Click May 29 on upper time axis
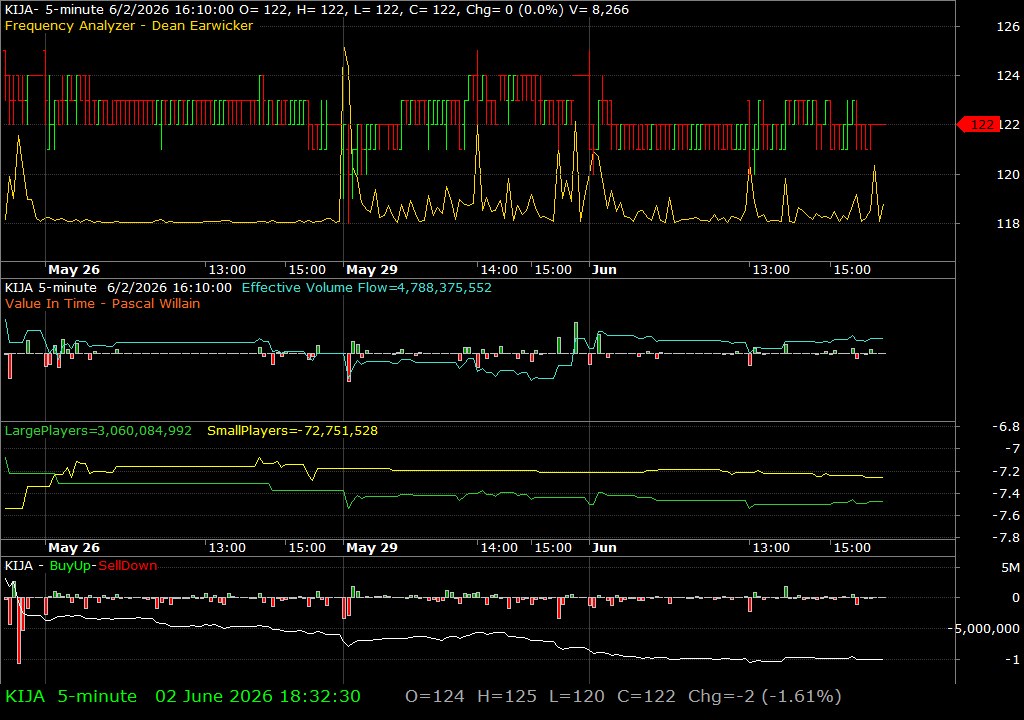The image size is (1024, 720). pos(372,269)
